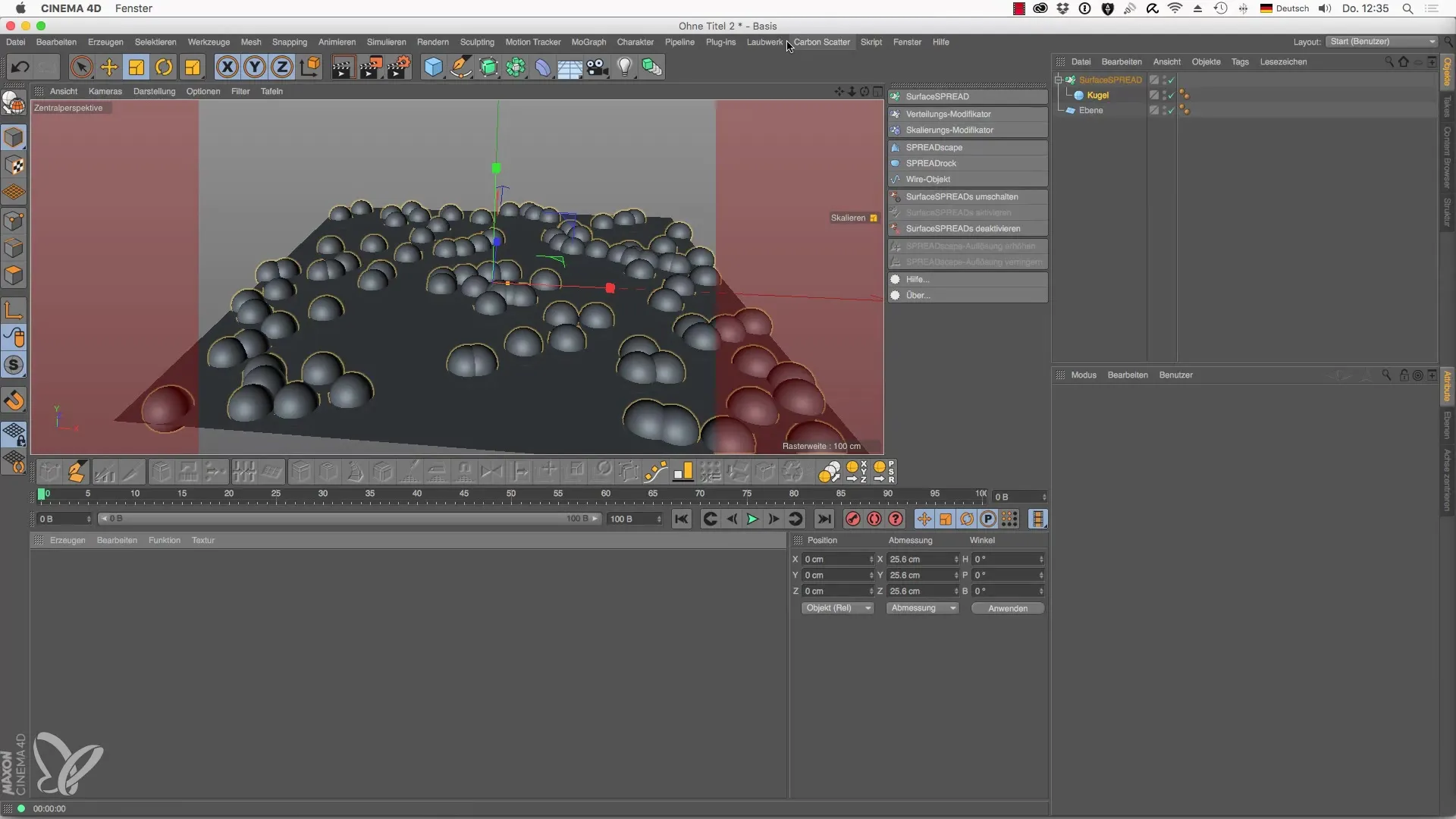1456x819 pixels.
Task: Click frame 50 on the timeline ruler
Action: click(x=511, y=494)
